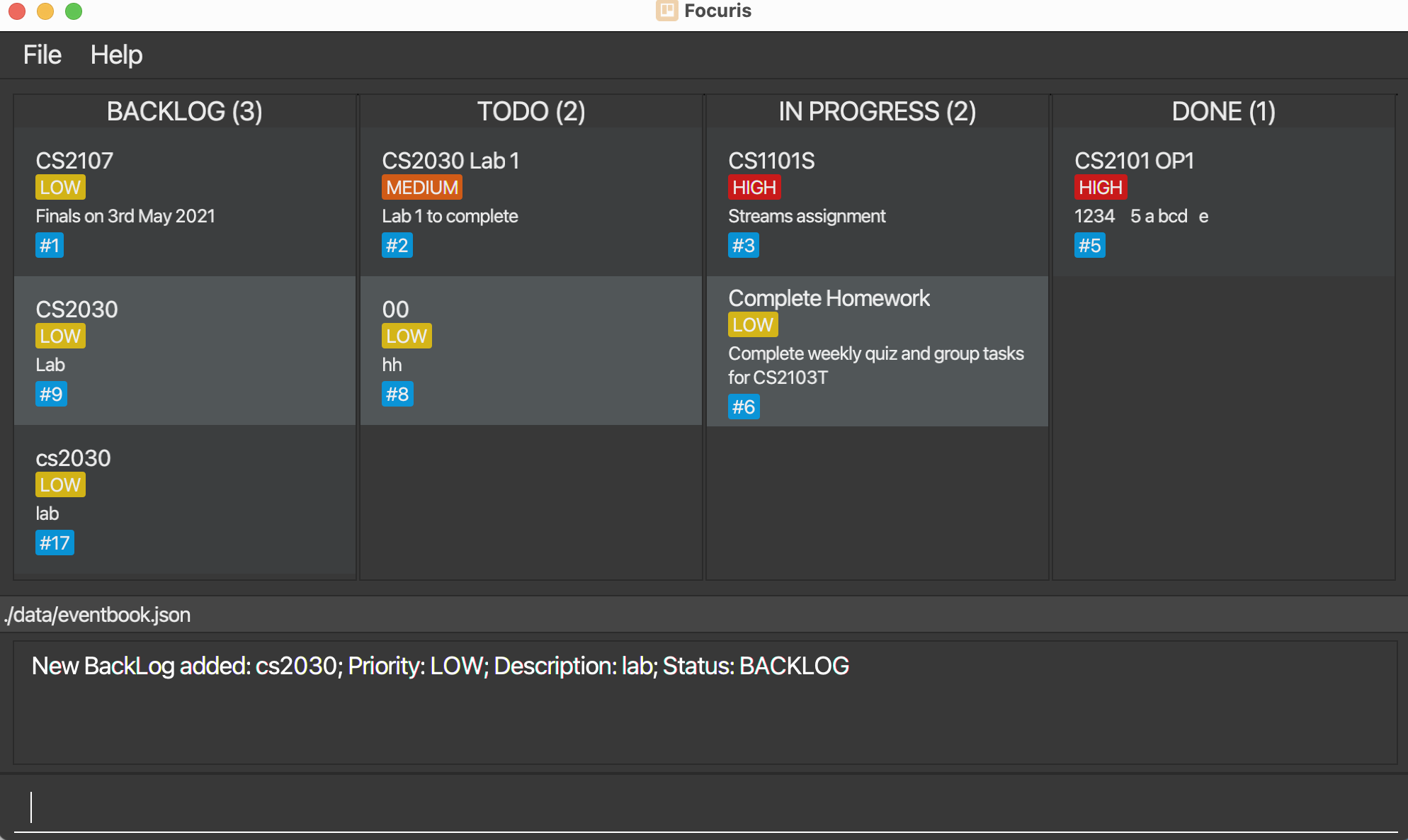Click the #6 ID badge on Complete Homework
1408x840 pixels.
pyautogui.click(x=744, y=407)
